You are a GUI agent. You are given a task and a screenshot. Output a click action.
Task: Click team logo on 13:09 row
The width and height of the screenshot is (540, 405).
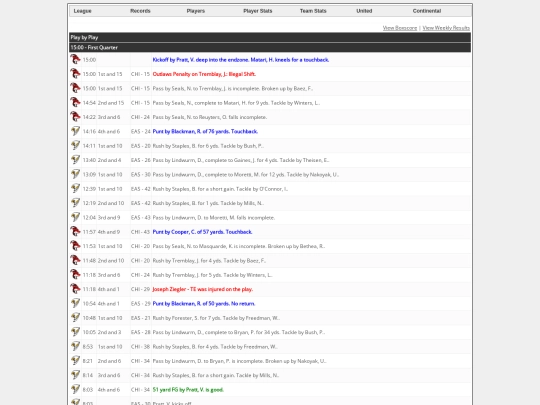75,174
